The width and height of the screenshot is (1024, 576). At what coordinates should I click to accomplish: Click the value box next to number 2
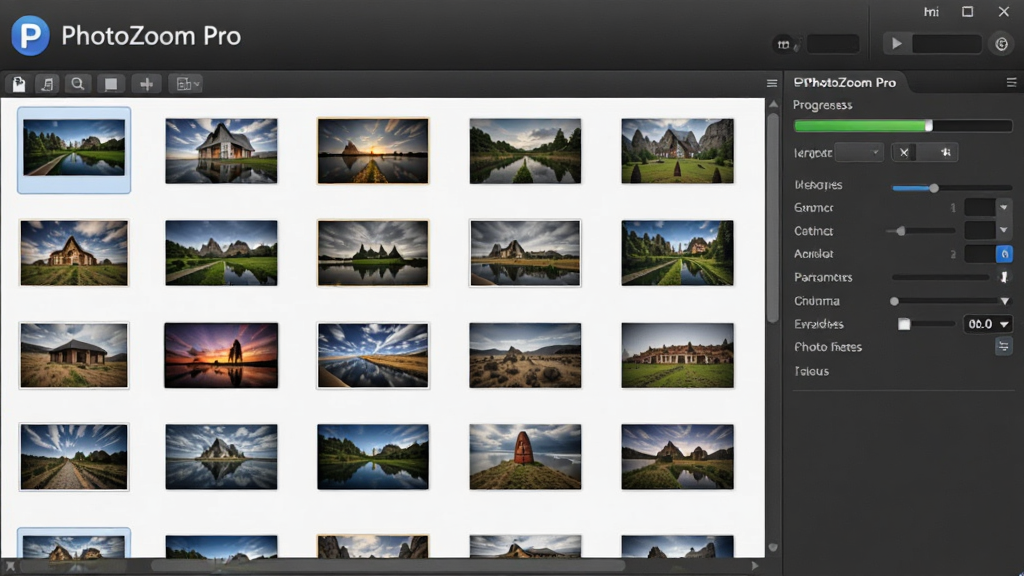980,253
